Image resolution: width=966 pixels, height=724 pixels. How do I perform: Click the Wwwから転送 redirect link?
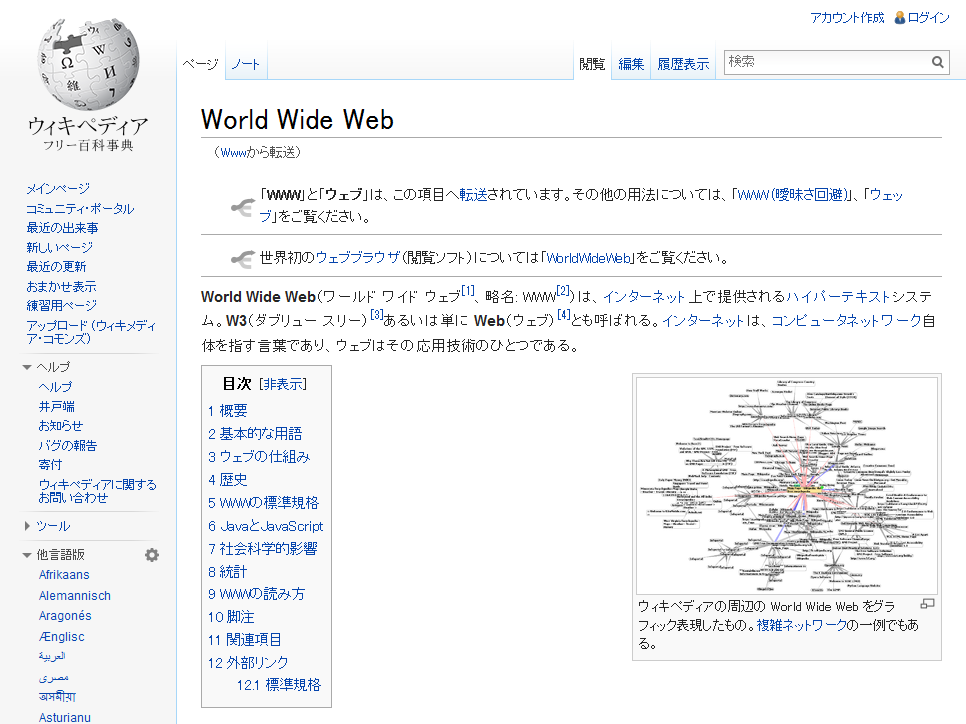click(233, 153)
